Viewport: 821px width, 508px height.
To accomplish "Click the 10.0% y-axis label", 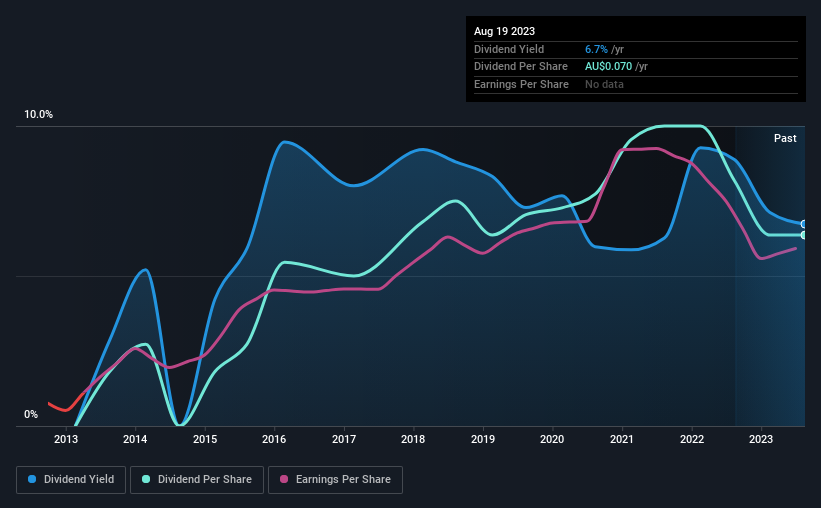I will pos(38,115).
